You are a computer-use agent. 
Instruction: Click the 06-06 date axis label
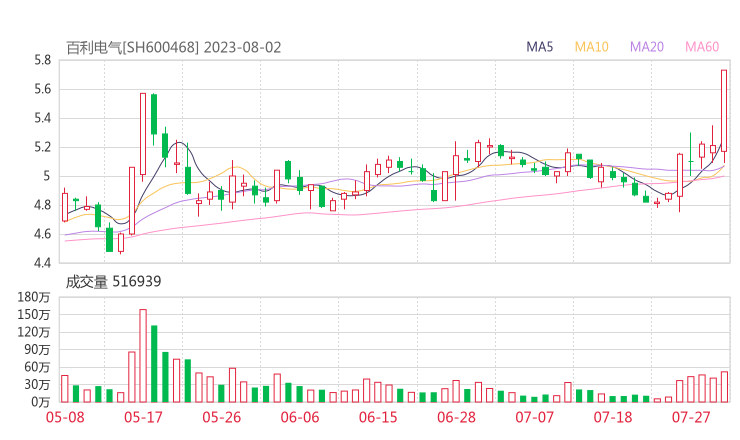pyautogui.click(x=300, y=417)
